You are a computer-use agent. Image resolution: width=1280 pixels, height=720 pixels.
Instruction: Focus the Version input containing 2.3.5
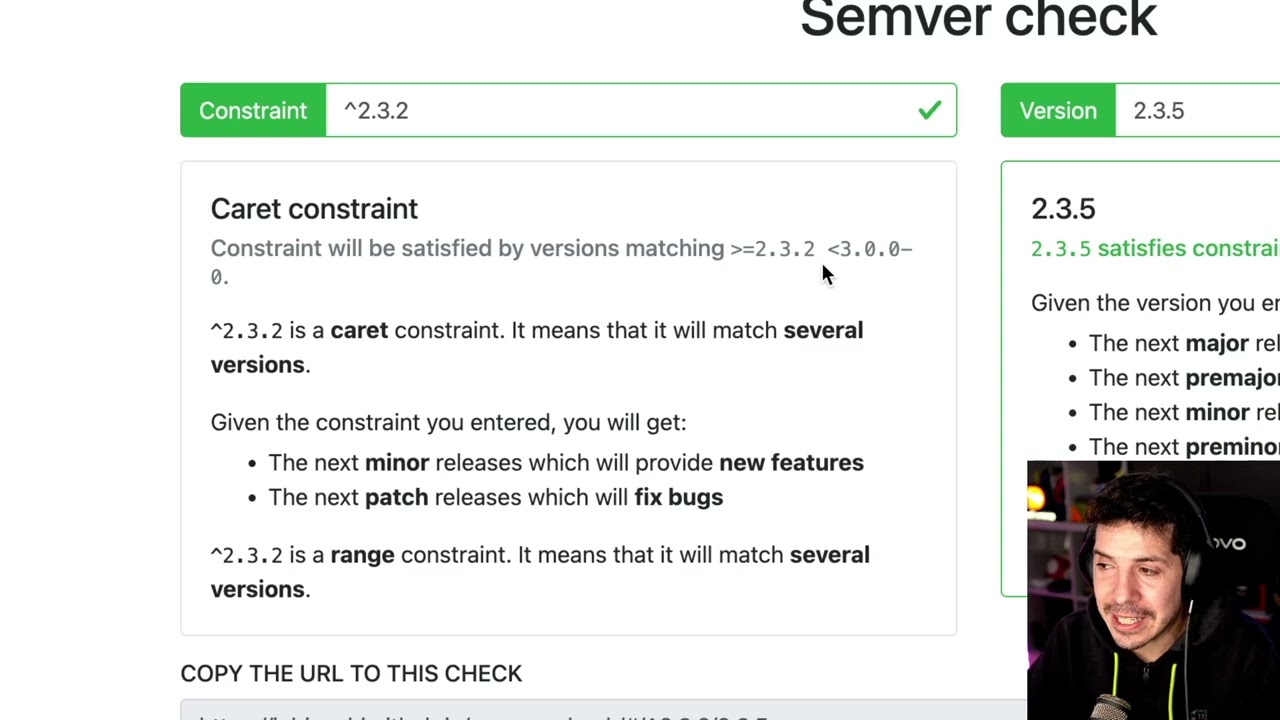tap(1198, 110)
